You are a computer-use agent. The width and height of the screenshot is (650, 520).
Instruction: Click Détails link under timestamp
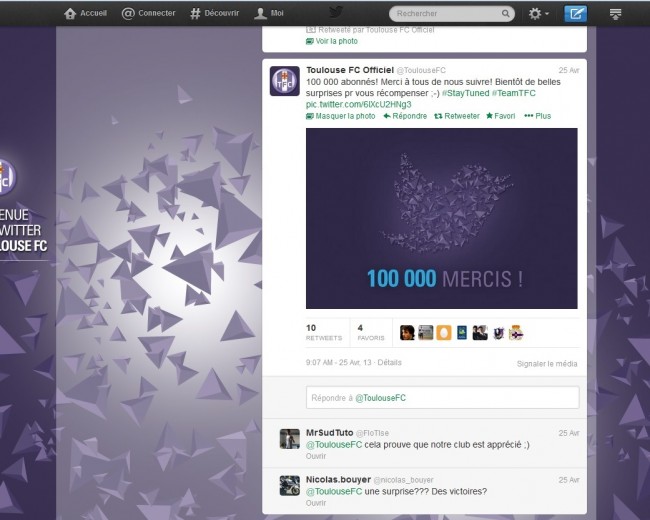tap(390, 362)
